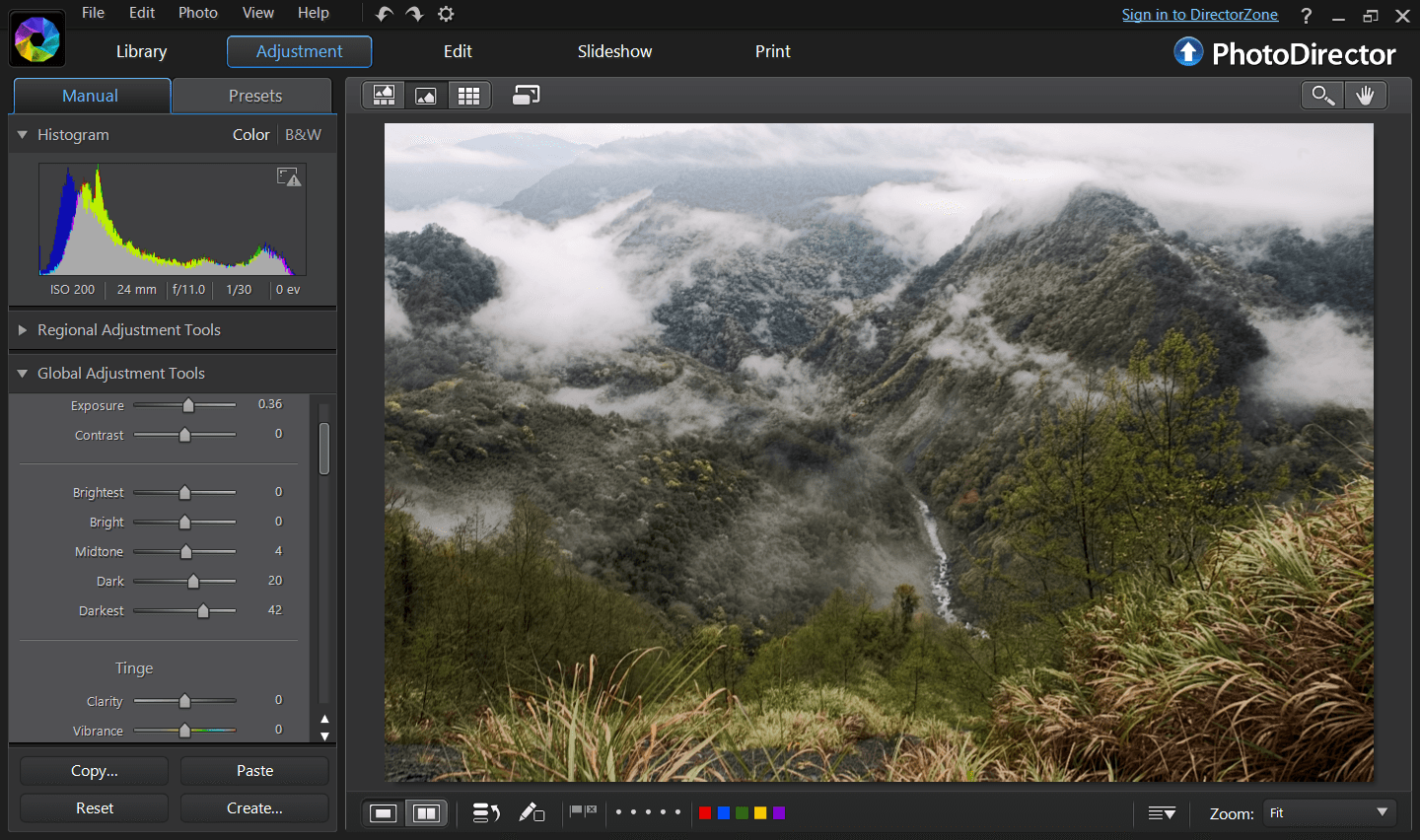The width and height of the screenshot is (1420, 840).
Task: Switch to viewer and browser mode
Action: tap(384, 96)
